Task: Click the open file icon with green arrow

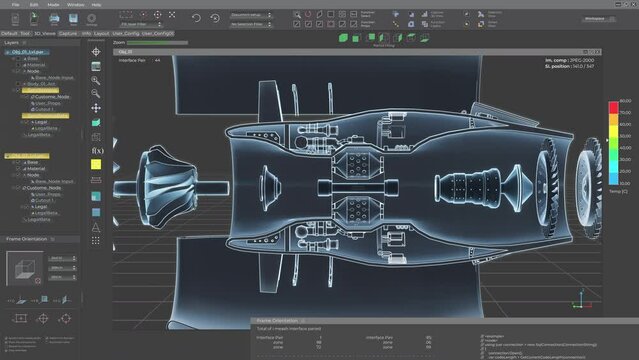Action: point(34,18)
